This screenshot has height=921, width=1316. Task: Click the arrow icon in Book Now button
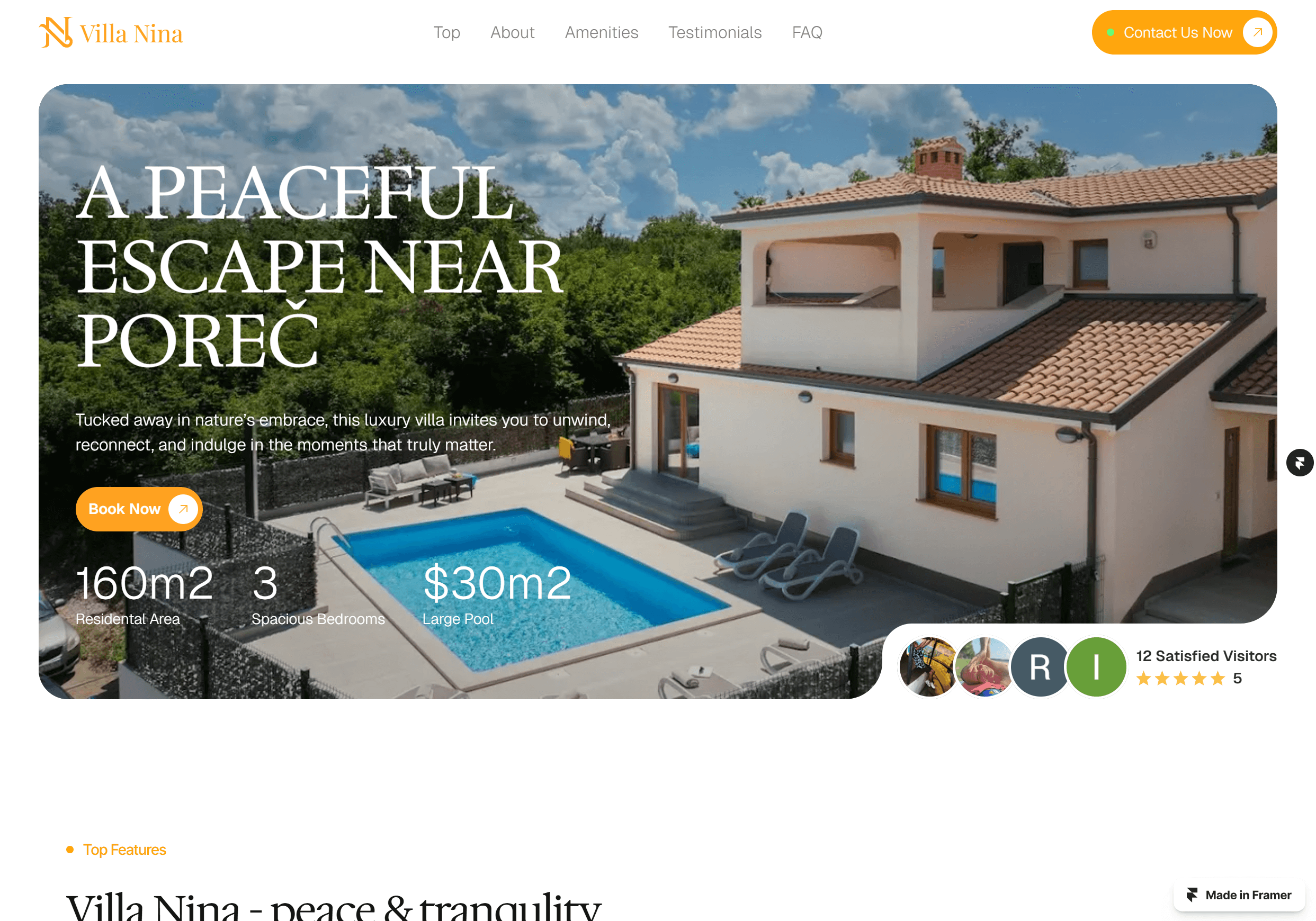tap(183, 509)
